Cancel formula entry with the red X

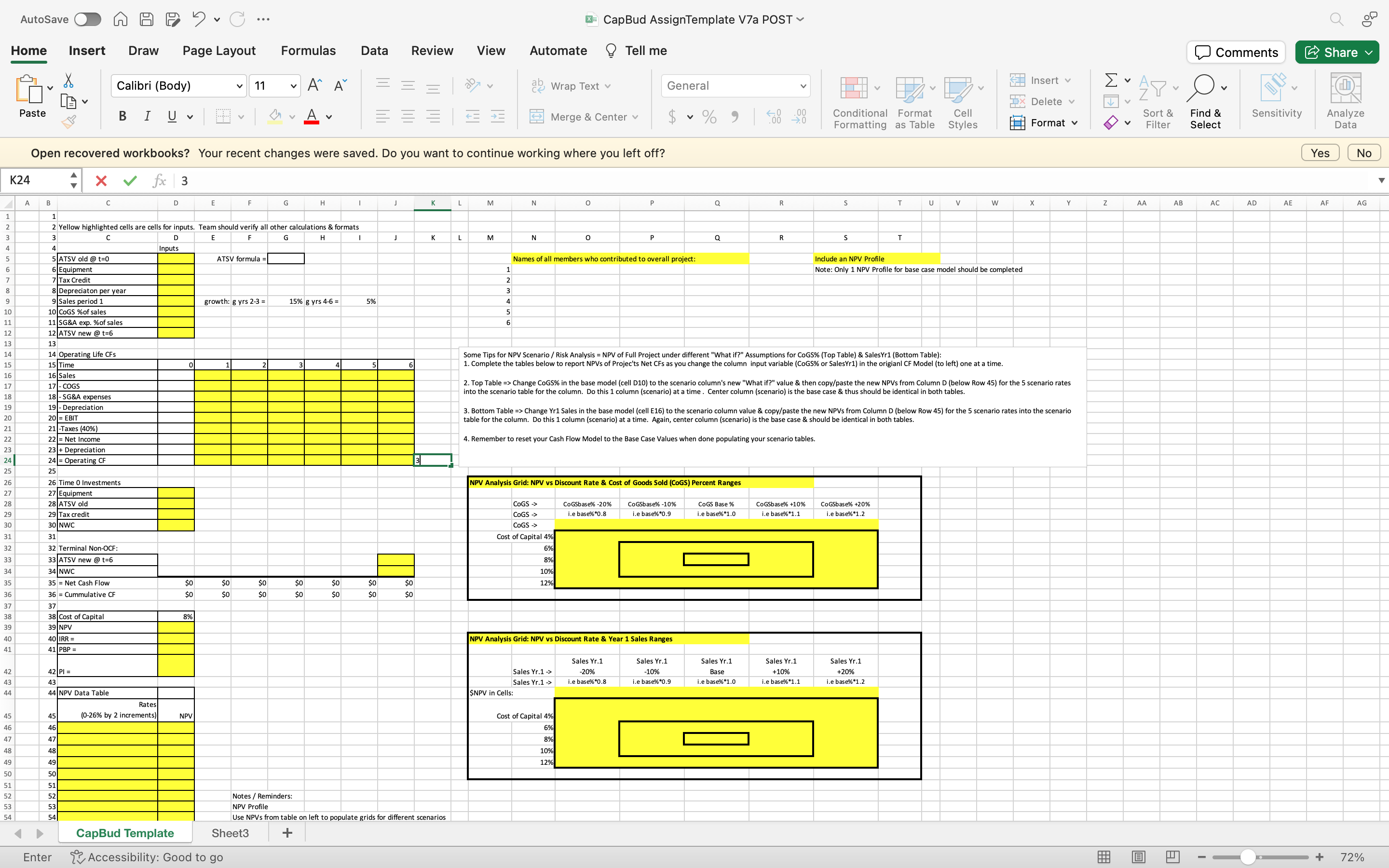(101, 181)
